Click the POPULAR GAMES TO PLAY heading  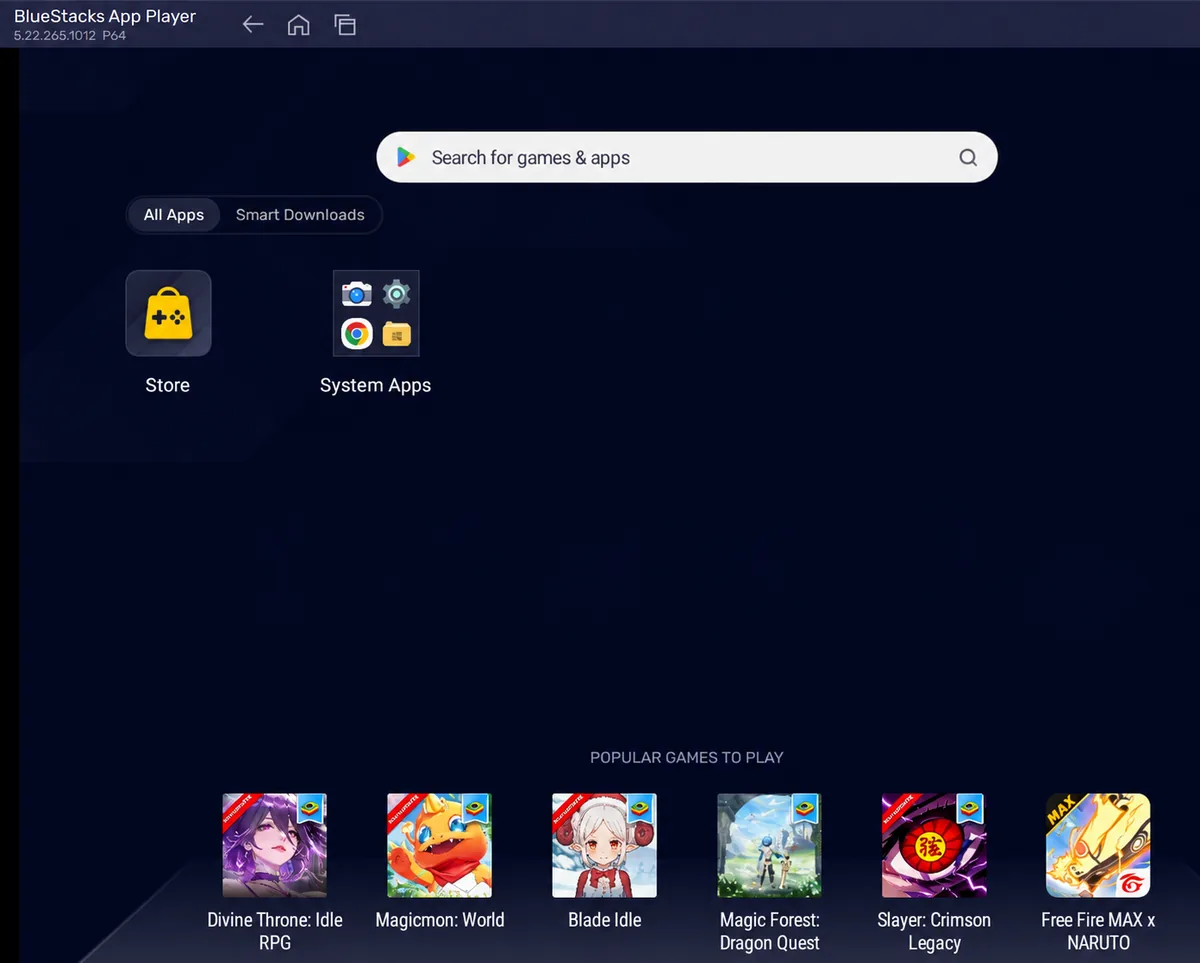pyautogui.click(x=687, y=757)
